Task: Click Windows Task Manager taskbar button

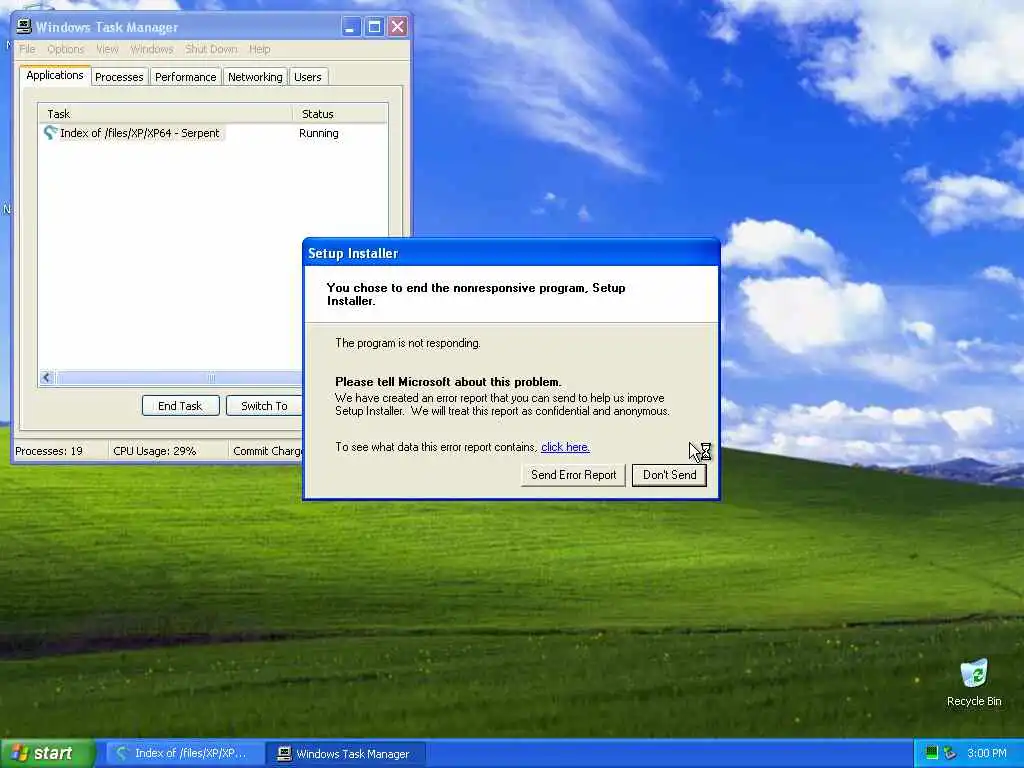Action: point(346,754)
